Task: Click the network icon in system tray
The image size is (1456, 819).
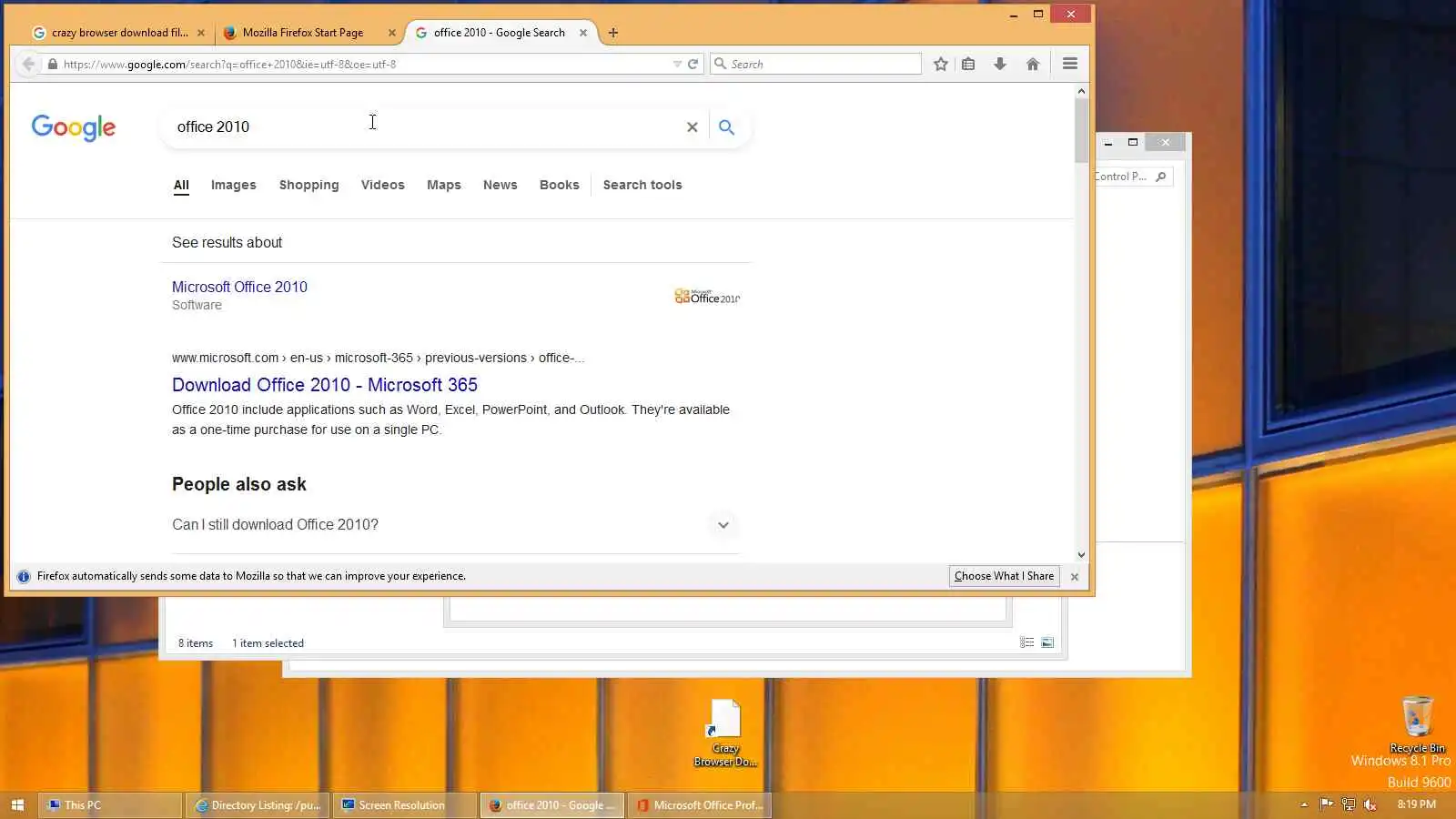Action: pyautogui.click(x=1349, y=804)
